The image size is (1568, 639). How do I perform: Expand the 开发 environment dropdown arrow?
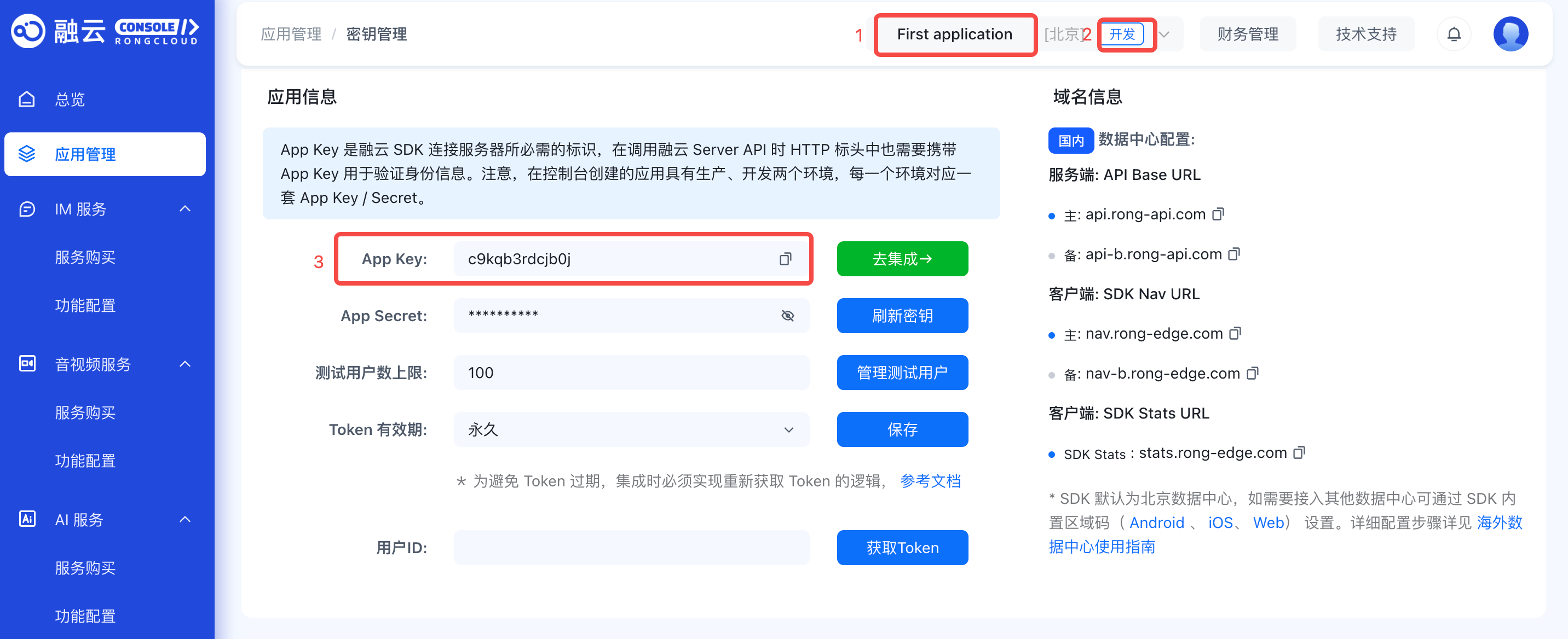click(1164, 34)
